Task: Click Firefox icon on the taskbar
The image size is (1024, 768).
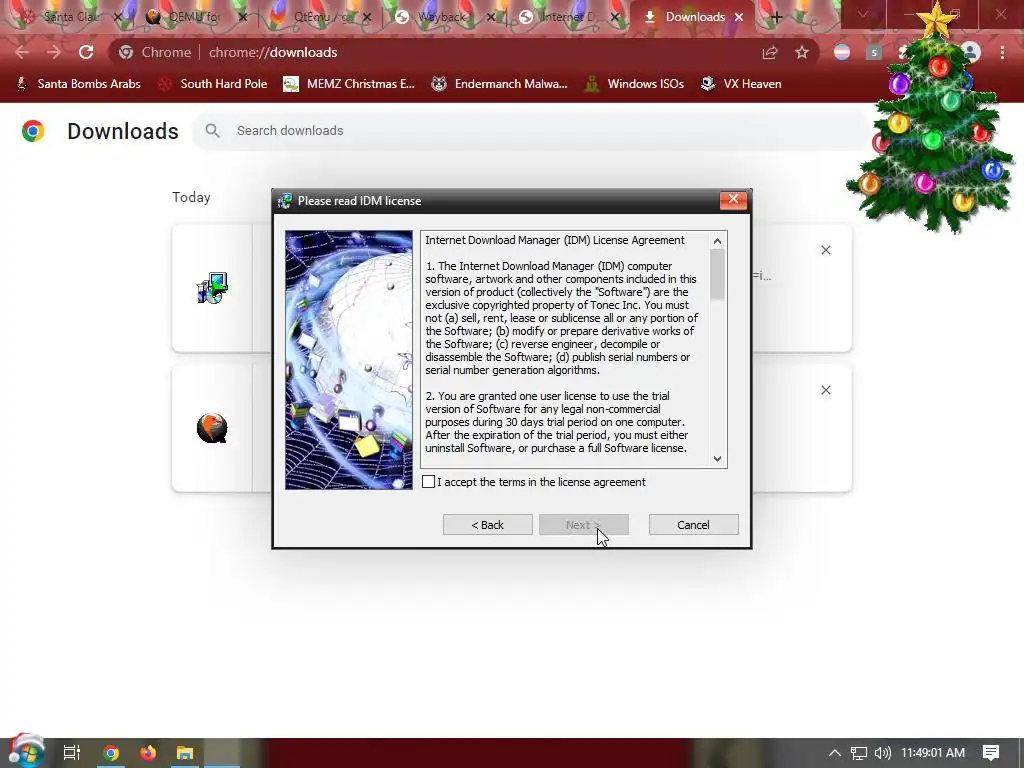Action: click(x=148, y=753)
